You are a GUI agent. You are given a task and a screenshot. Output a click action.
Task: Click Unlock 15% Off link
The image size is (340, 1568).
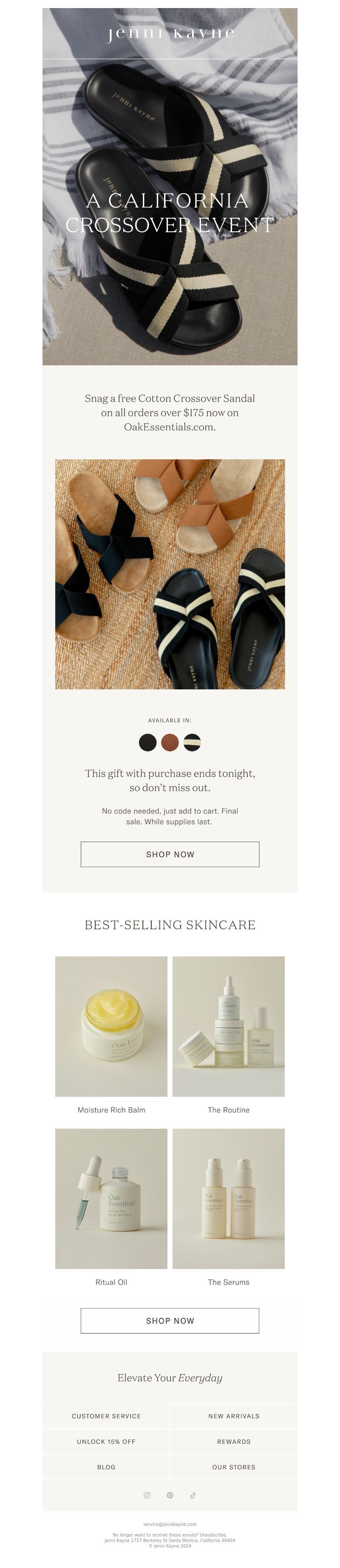pyautogui.click(x=106, y=1441)
